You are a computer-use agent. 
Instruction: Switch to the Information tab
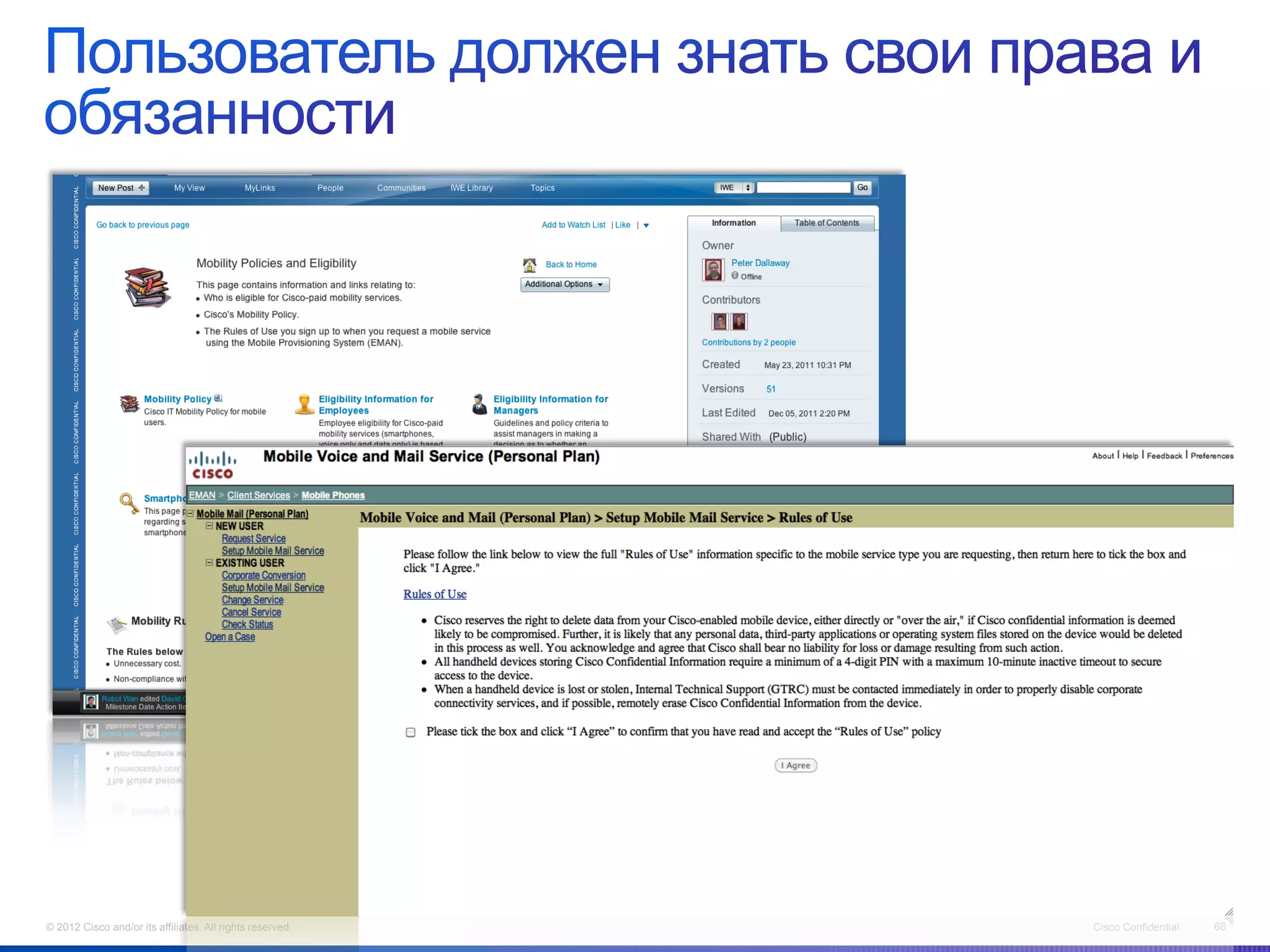[734, 223]
